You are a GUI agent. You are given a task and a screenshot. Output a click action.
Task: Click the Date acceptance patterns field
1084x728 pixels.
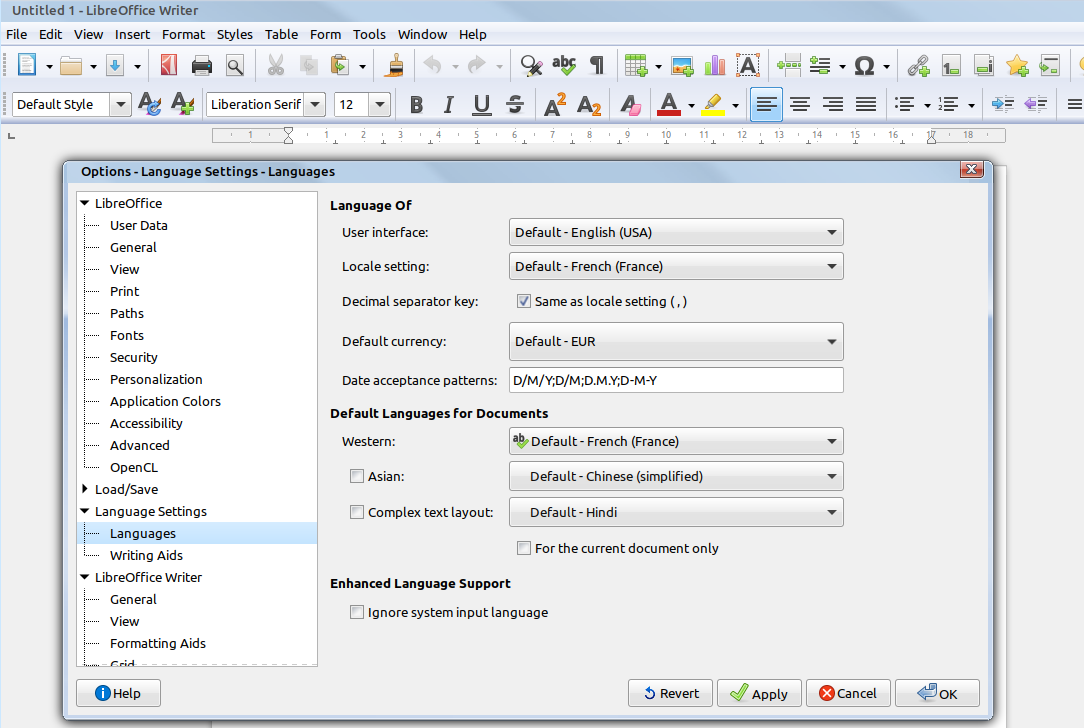tap(676, 380)
